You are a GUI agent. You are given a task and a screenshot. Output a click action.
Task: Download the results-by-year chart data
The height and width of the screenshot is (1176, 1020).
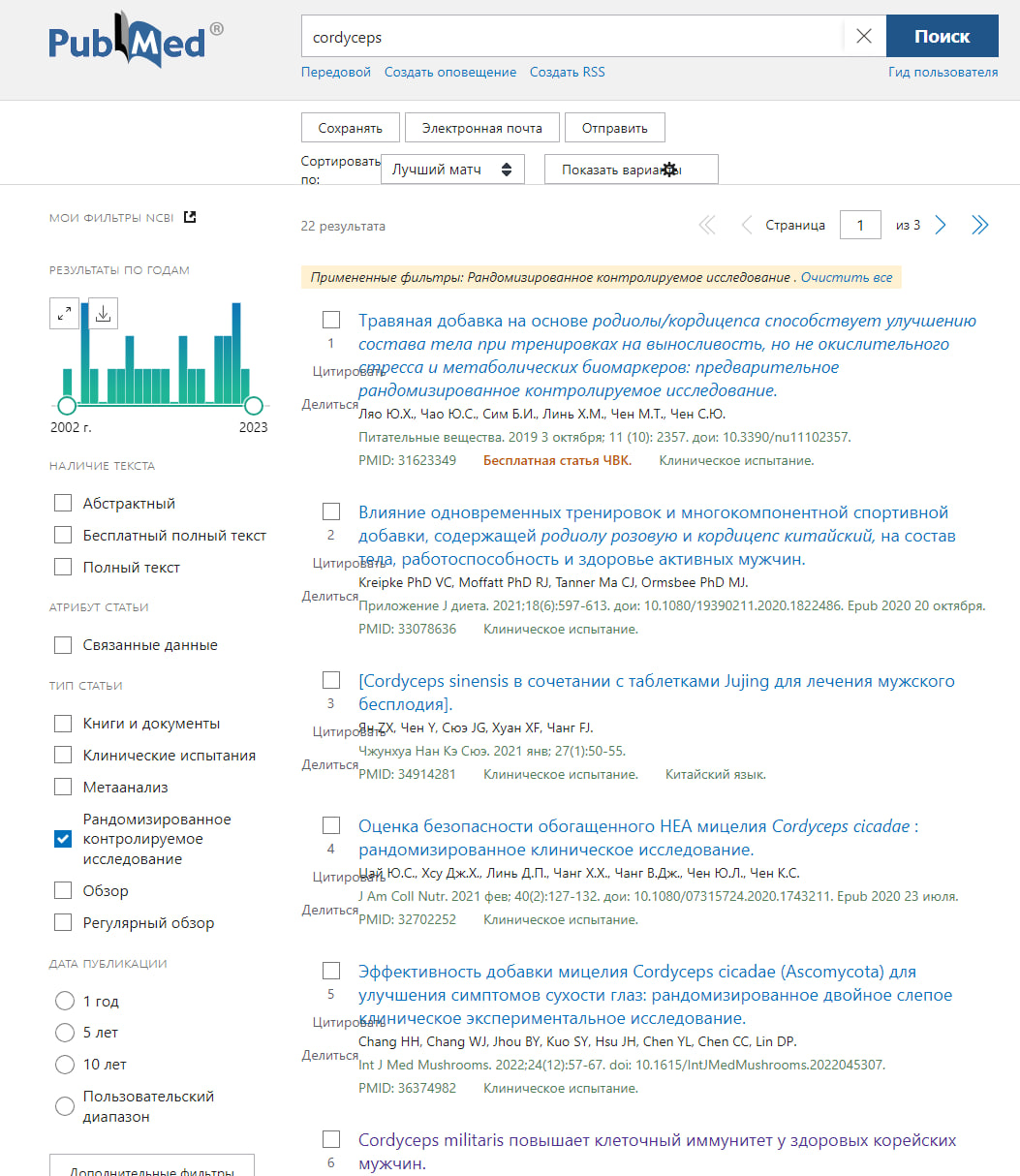104,313
